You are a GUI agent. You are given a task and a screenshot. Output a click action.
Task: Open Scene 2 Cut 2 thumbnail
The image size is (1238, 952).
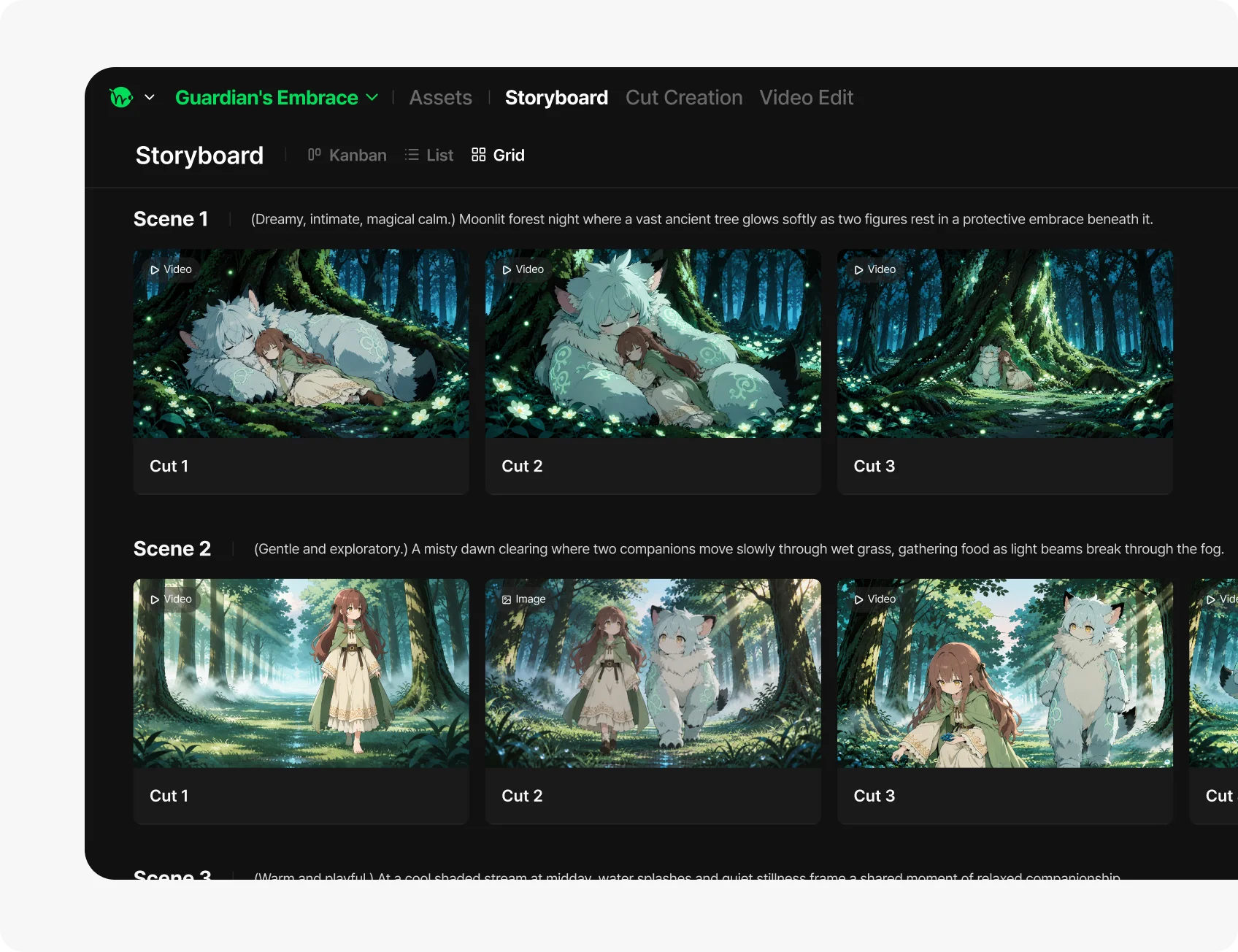(x=653, y=673)
